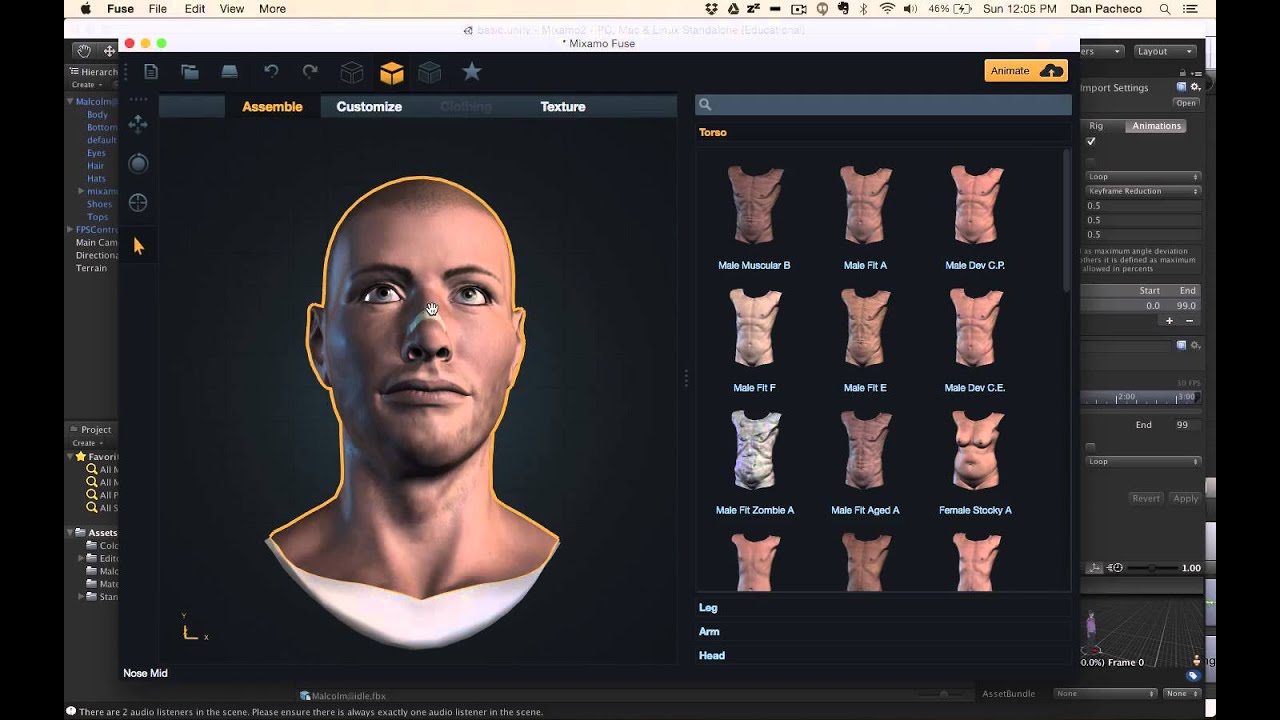The image size is (1280, 720).
Task: Select the orange shaded cube view icon
Action: (391, 72)
